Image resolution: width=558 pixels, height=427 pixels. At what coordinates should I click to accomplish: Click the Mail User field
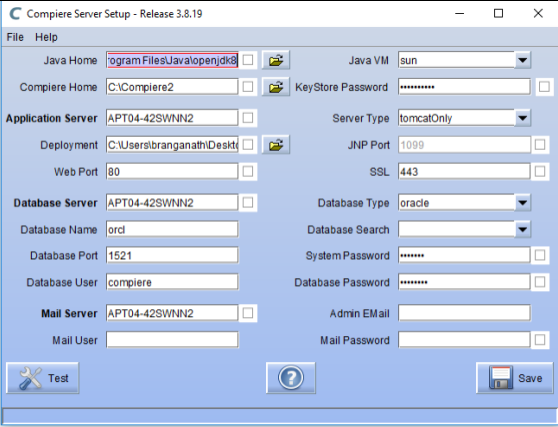click(172, 340)
